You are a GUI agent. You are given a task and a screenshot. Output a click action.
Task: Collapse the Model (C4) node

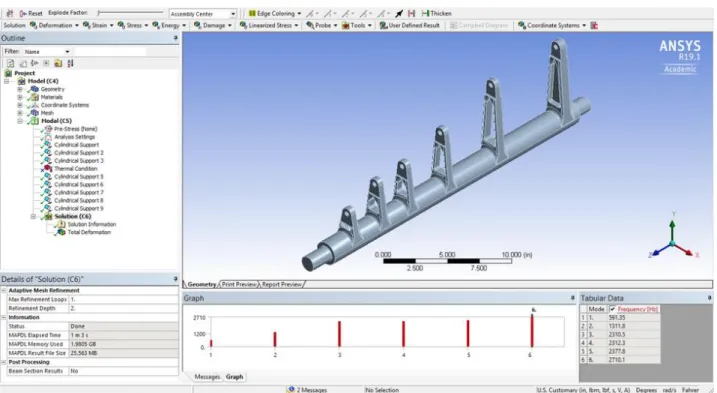point(6,81)
